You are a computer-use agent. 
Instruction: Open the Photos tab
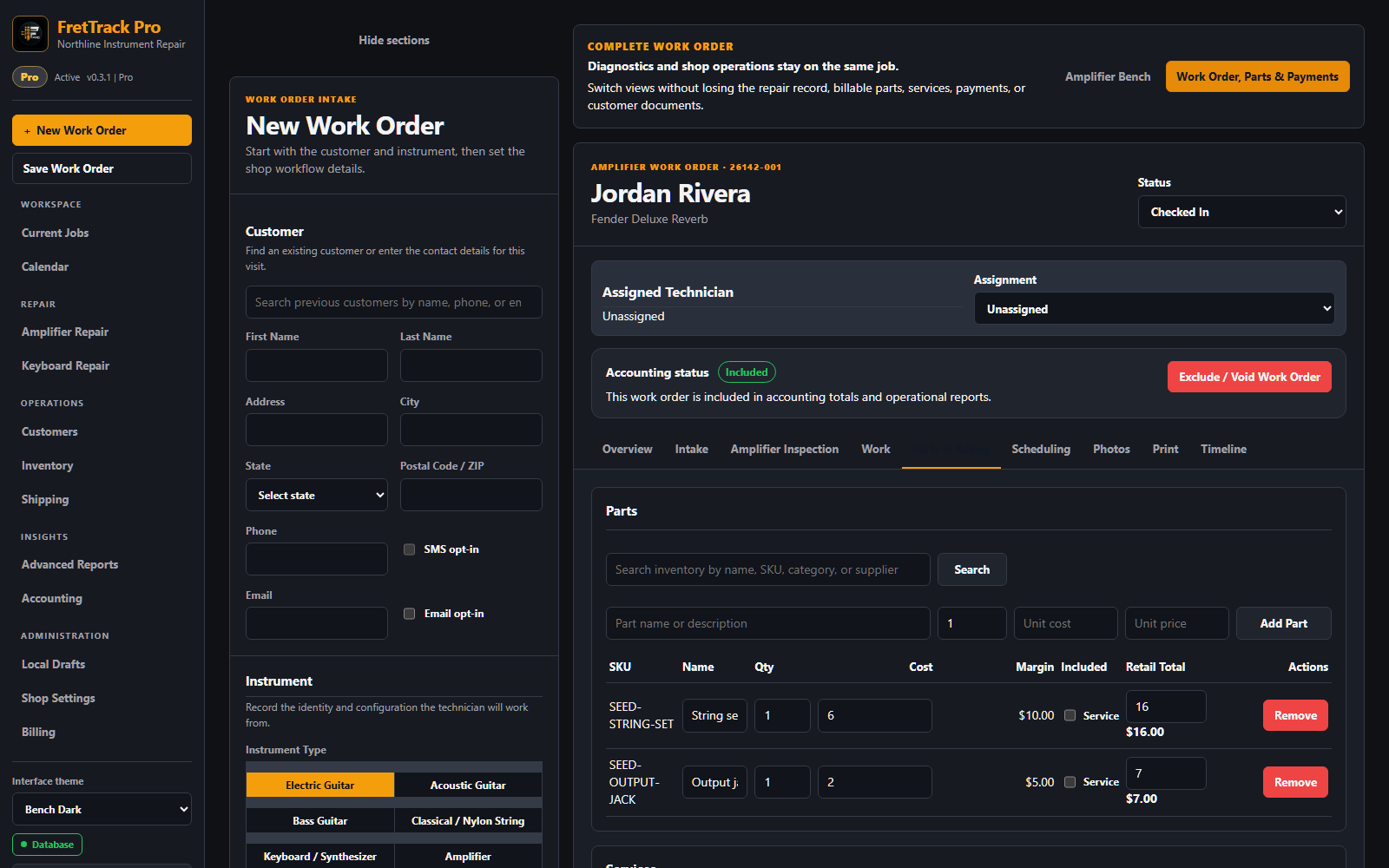pos(1111,449)
